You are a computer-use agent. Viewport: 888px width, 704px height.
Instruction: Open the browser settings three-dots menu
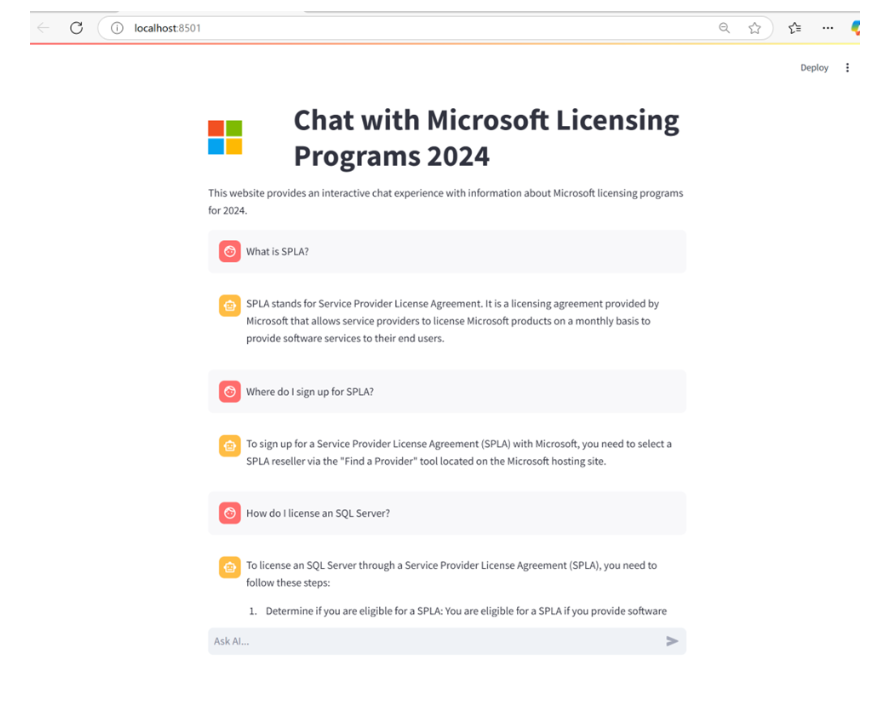click(827, 28)
